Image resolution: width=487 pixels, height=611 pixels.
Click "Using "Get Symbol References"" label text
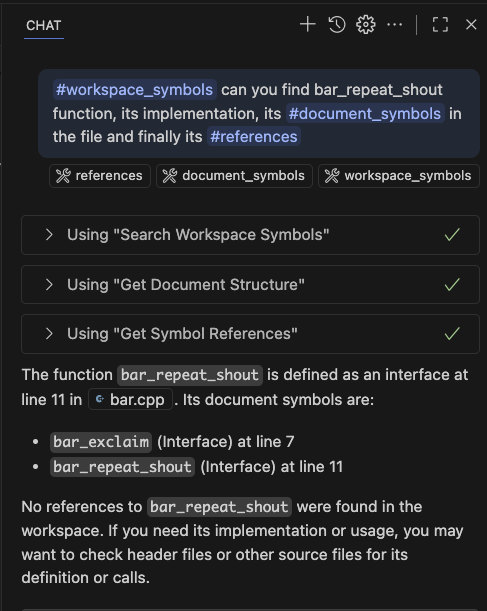[x=182, y=334]
